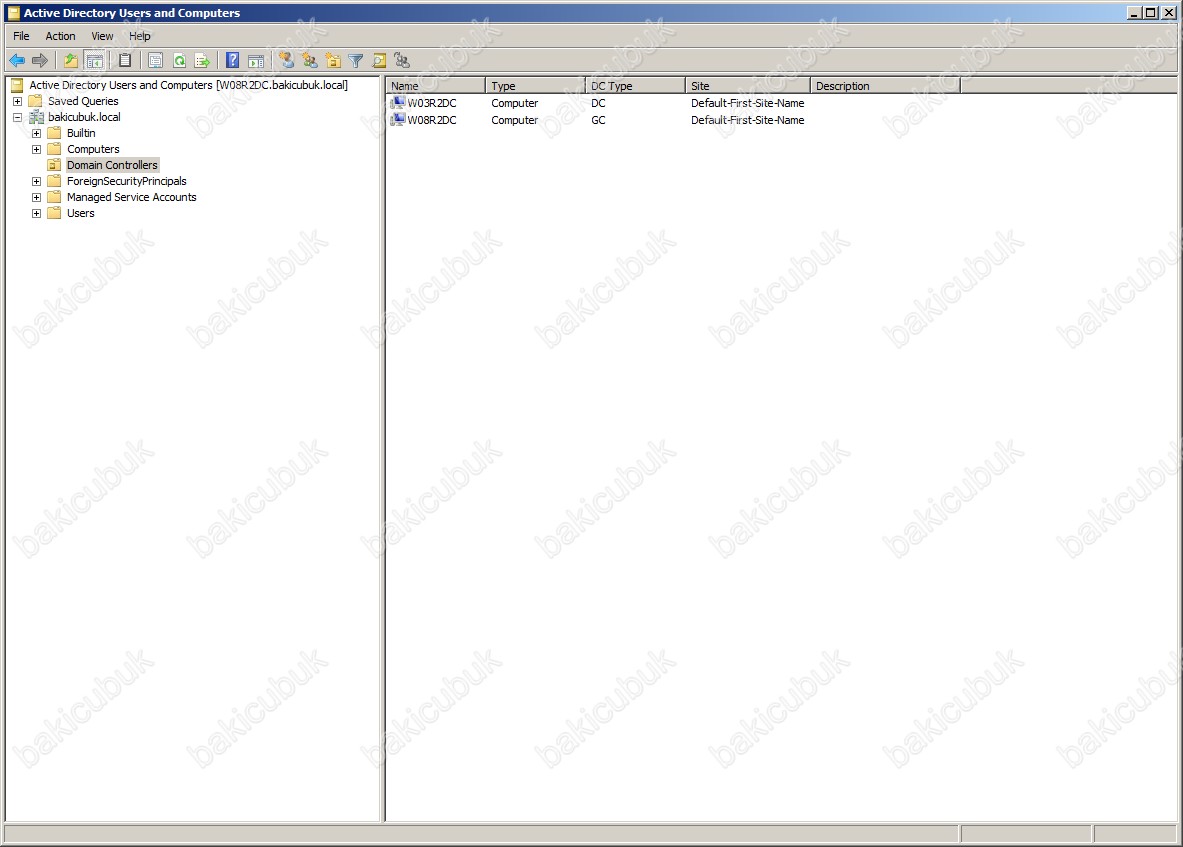Select the W08R2DC name entry
1183x847 pixels.
(x=432, y=119)
